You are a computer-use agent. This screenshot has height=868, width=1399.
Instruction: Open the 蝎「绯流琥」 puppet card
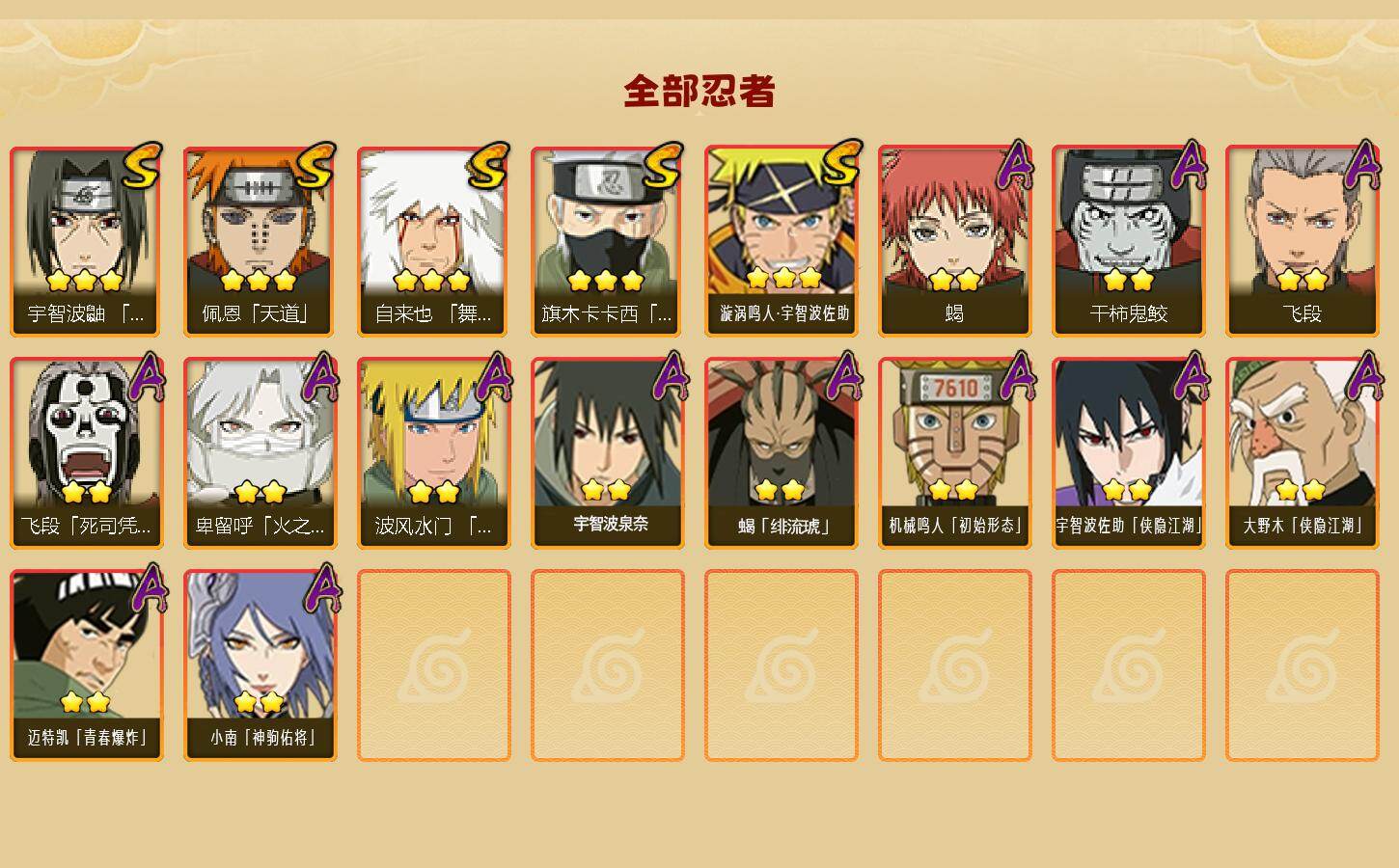pyautogui.click(x=781, y=453)
